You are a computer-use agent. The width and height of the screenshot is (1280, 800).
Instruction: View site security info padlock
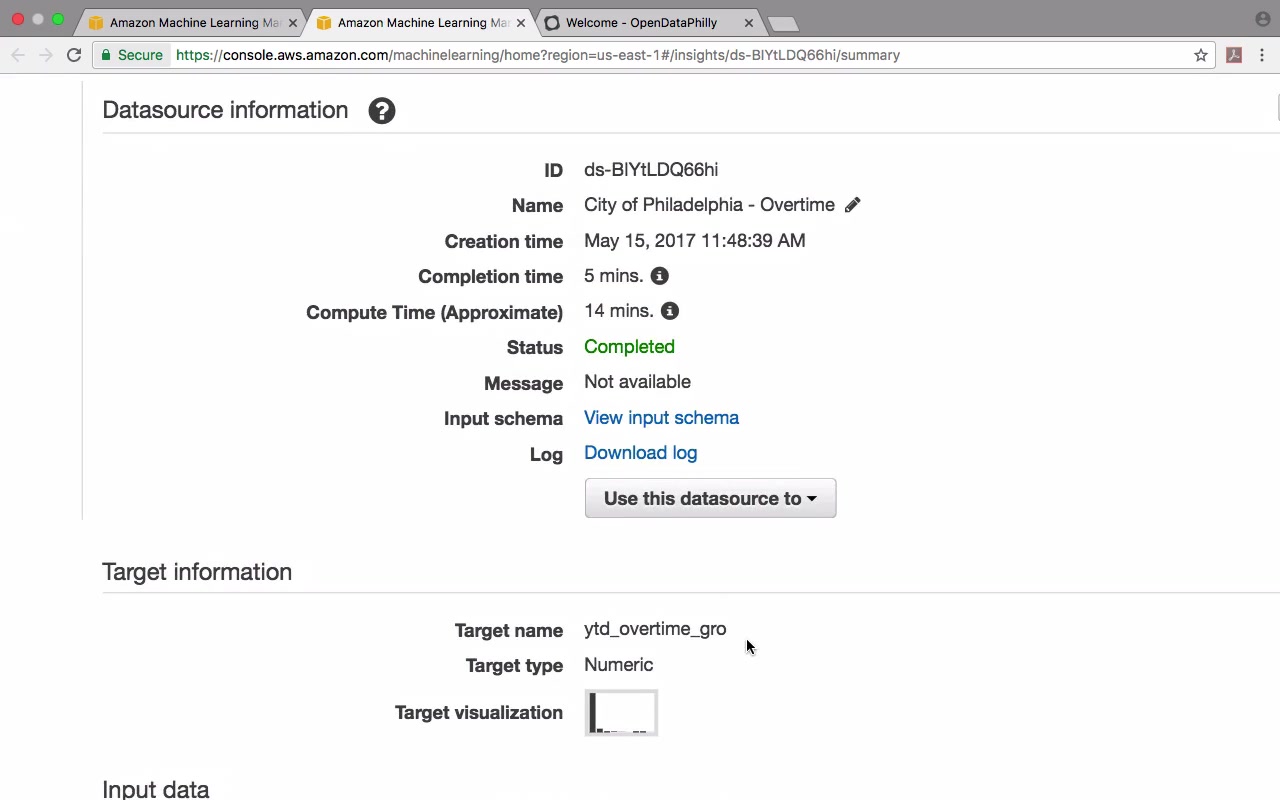106,55
